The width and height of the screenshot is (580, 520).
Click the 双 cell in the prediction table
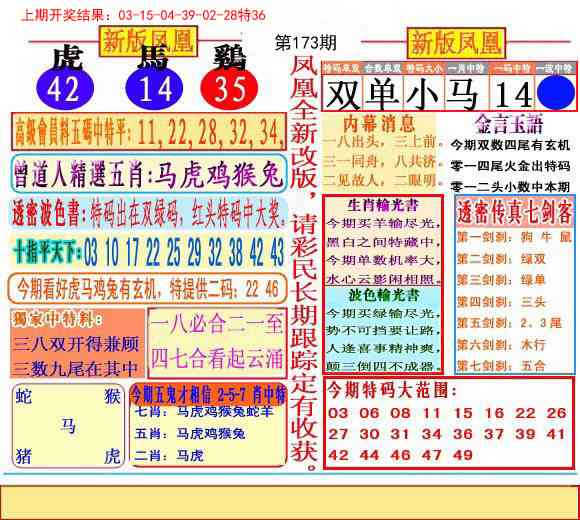[x=343, y=94]
